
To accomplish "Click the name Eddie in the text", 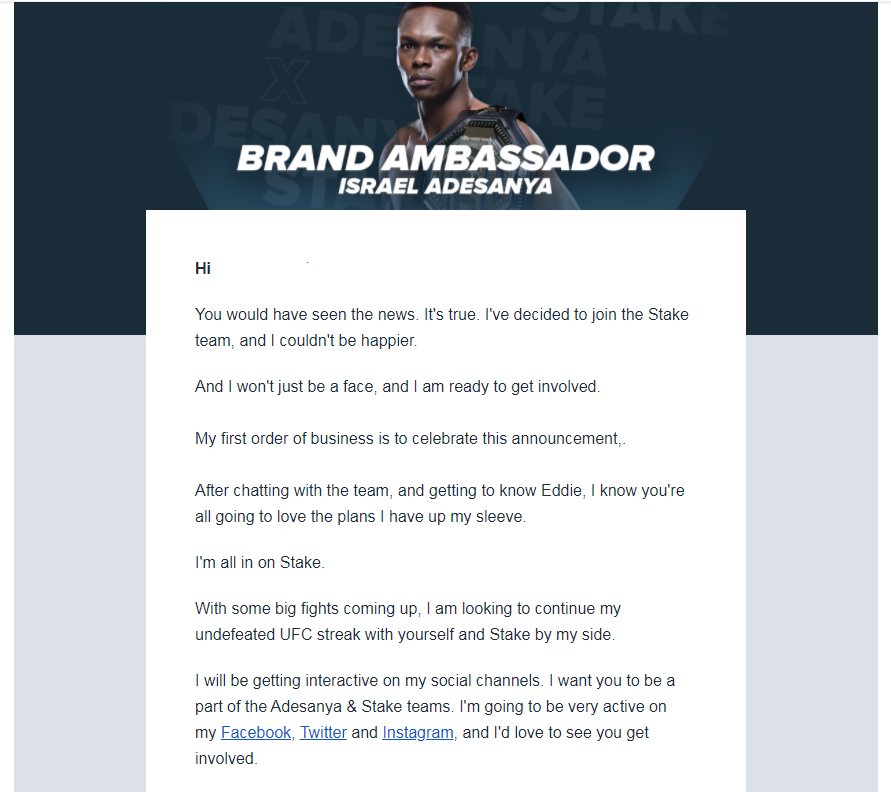I will (x=561, y=490).
